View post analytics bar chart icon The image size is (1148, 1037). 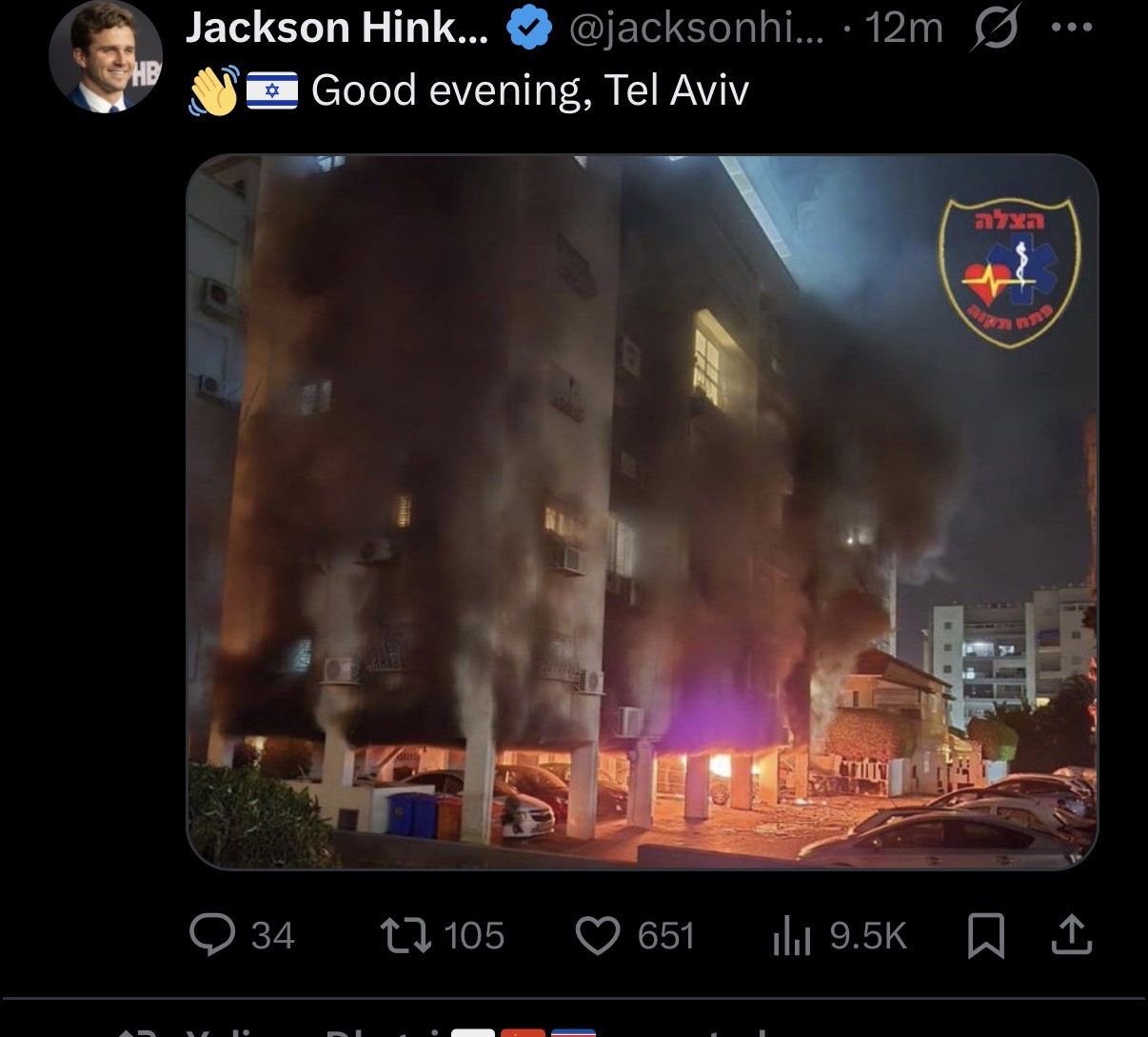[x=791, y=935]
